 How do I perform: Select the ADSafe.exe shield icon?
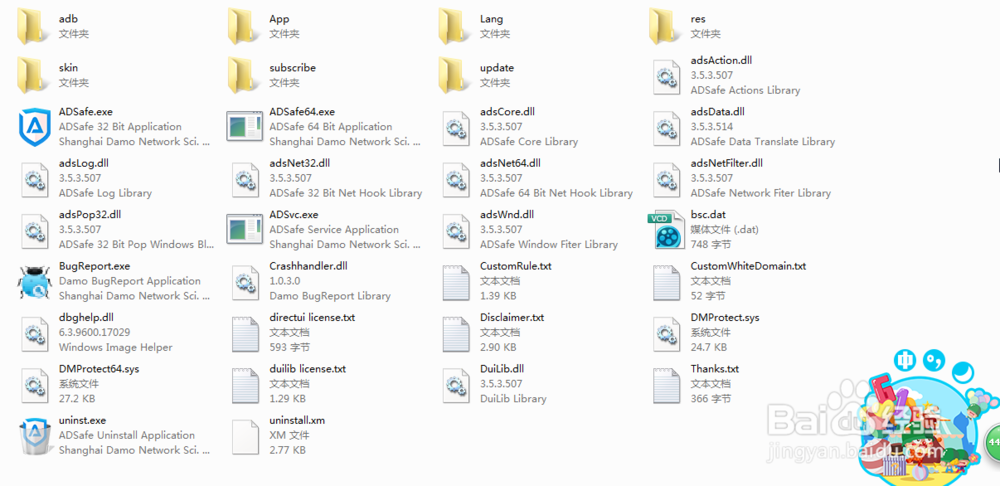(34, 128)
